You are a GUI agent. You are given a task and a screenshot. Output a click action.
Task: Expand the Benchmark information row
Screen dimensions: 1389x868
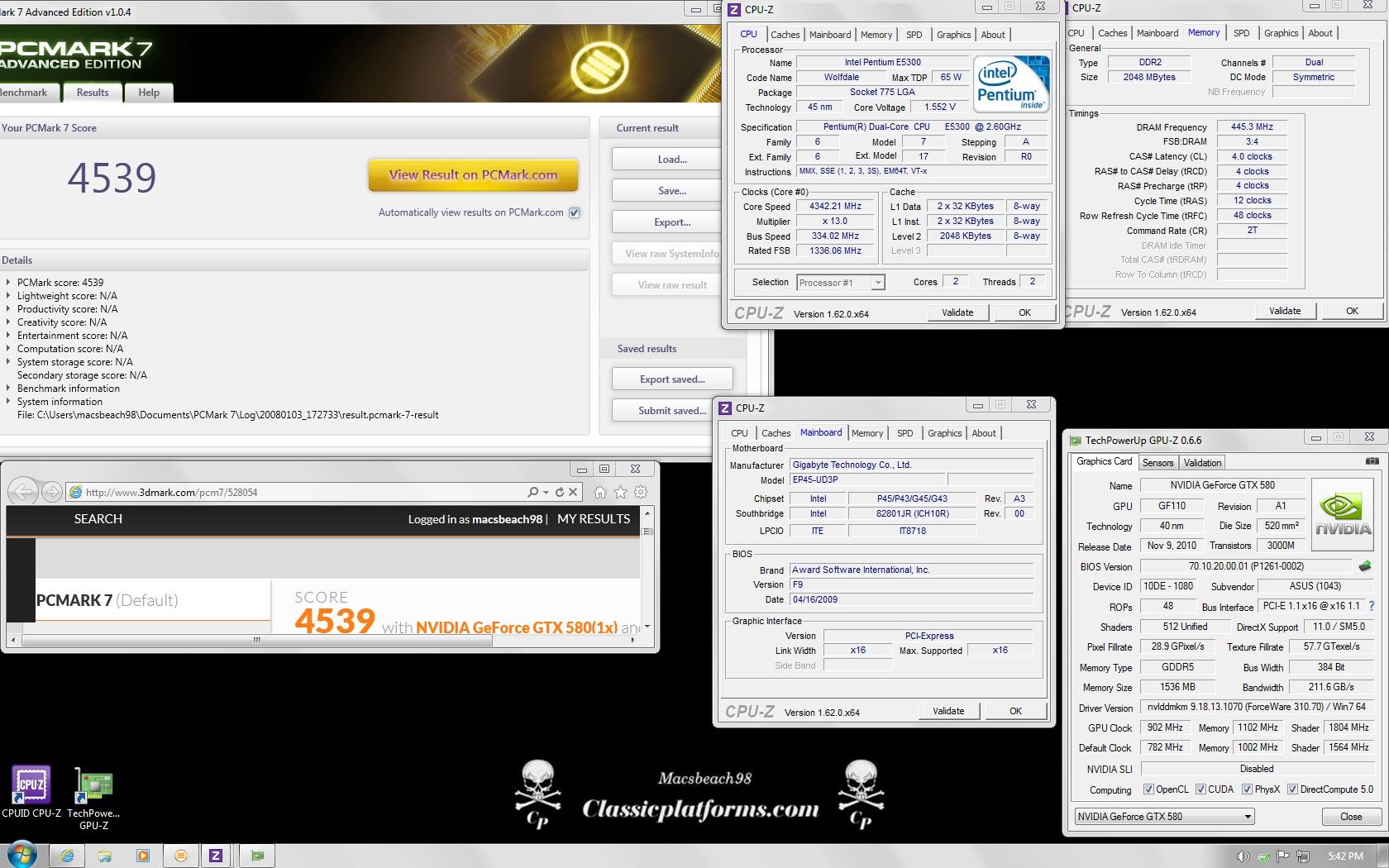[x=8, y=389]
